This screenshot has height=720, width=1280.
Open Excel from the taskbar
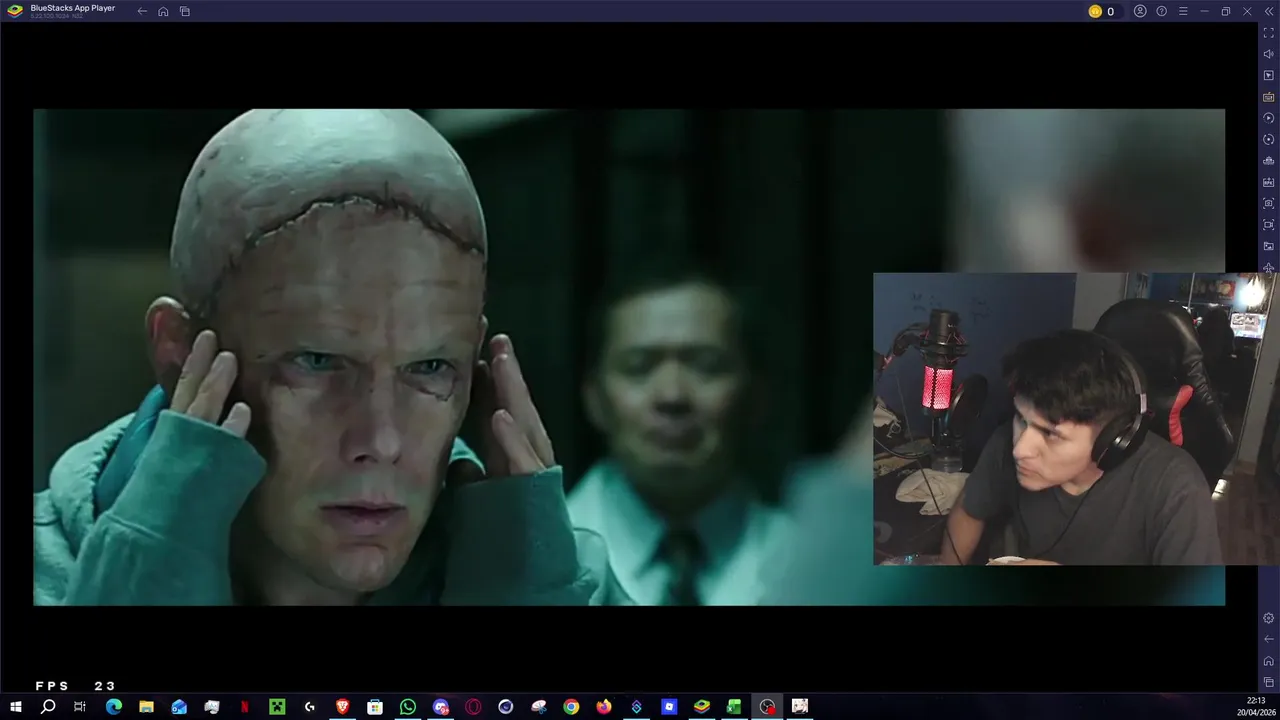click(x=734, y=707)
